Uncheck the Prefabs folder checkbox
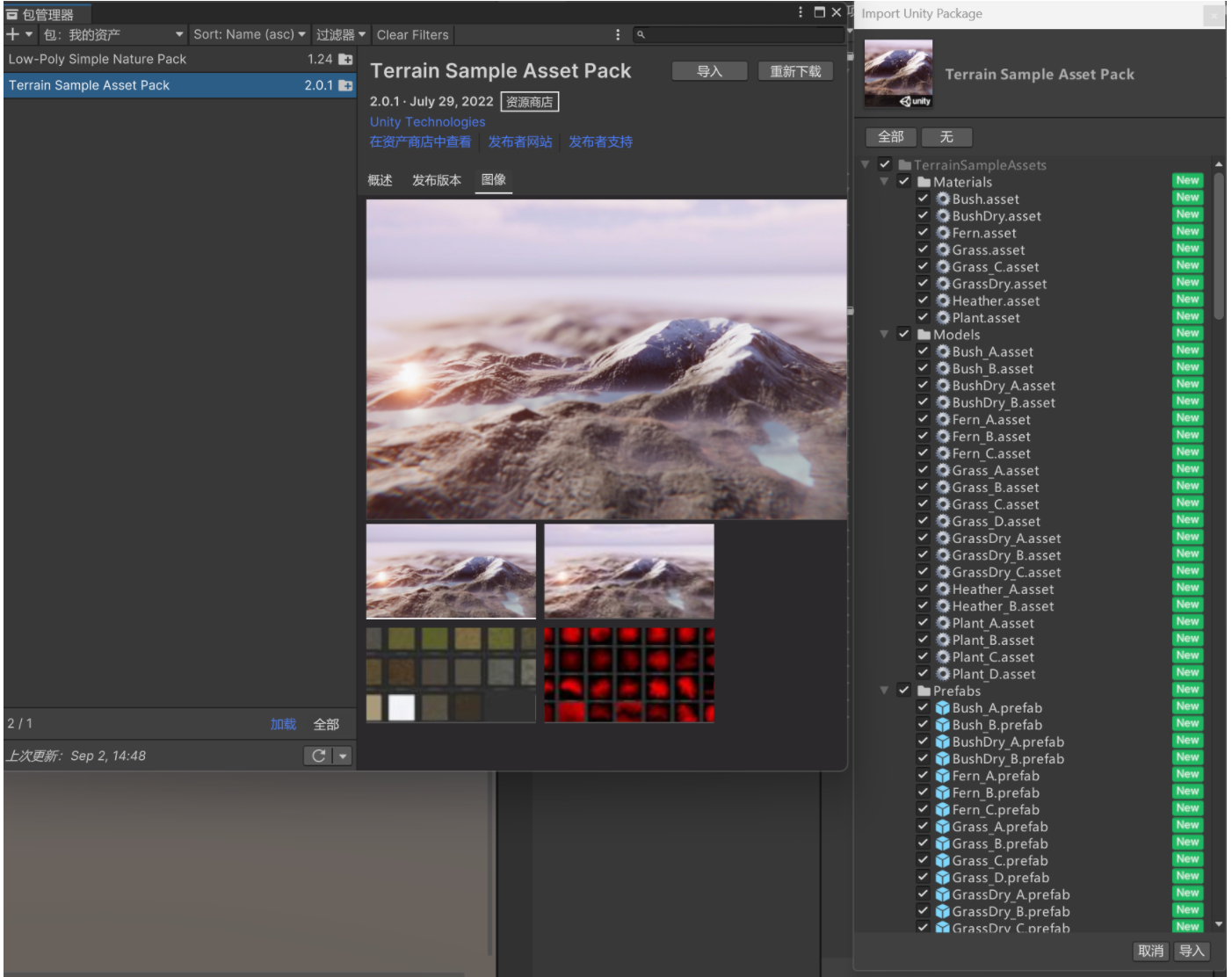This screenshot has height=977, width=1232. [x=904, y=690]
